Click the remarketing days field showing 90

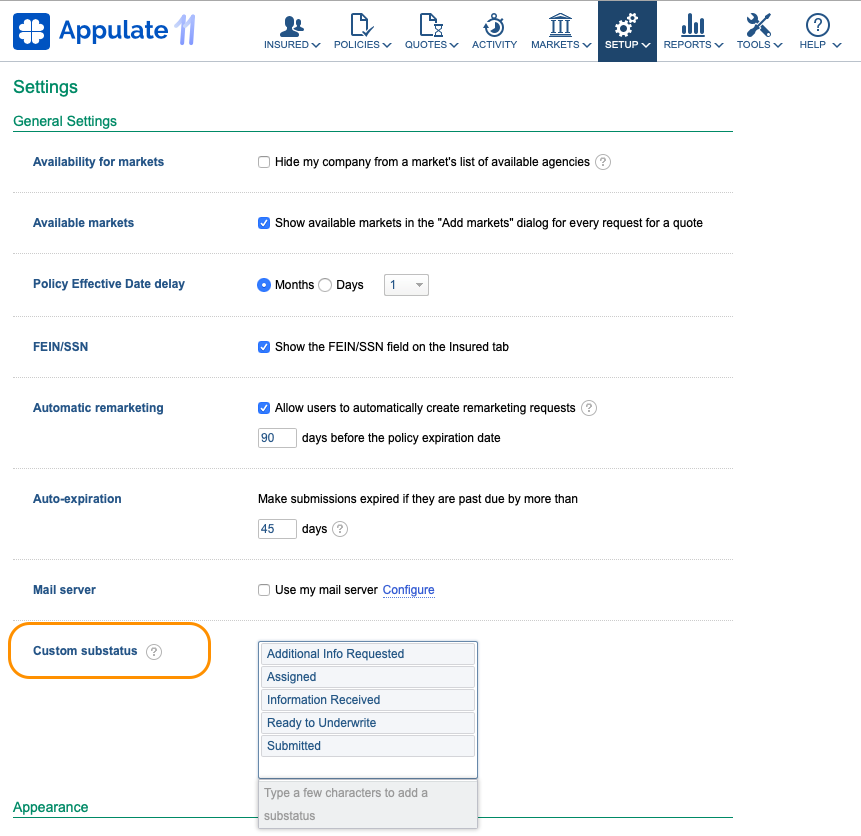click(277, 438)
